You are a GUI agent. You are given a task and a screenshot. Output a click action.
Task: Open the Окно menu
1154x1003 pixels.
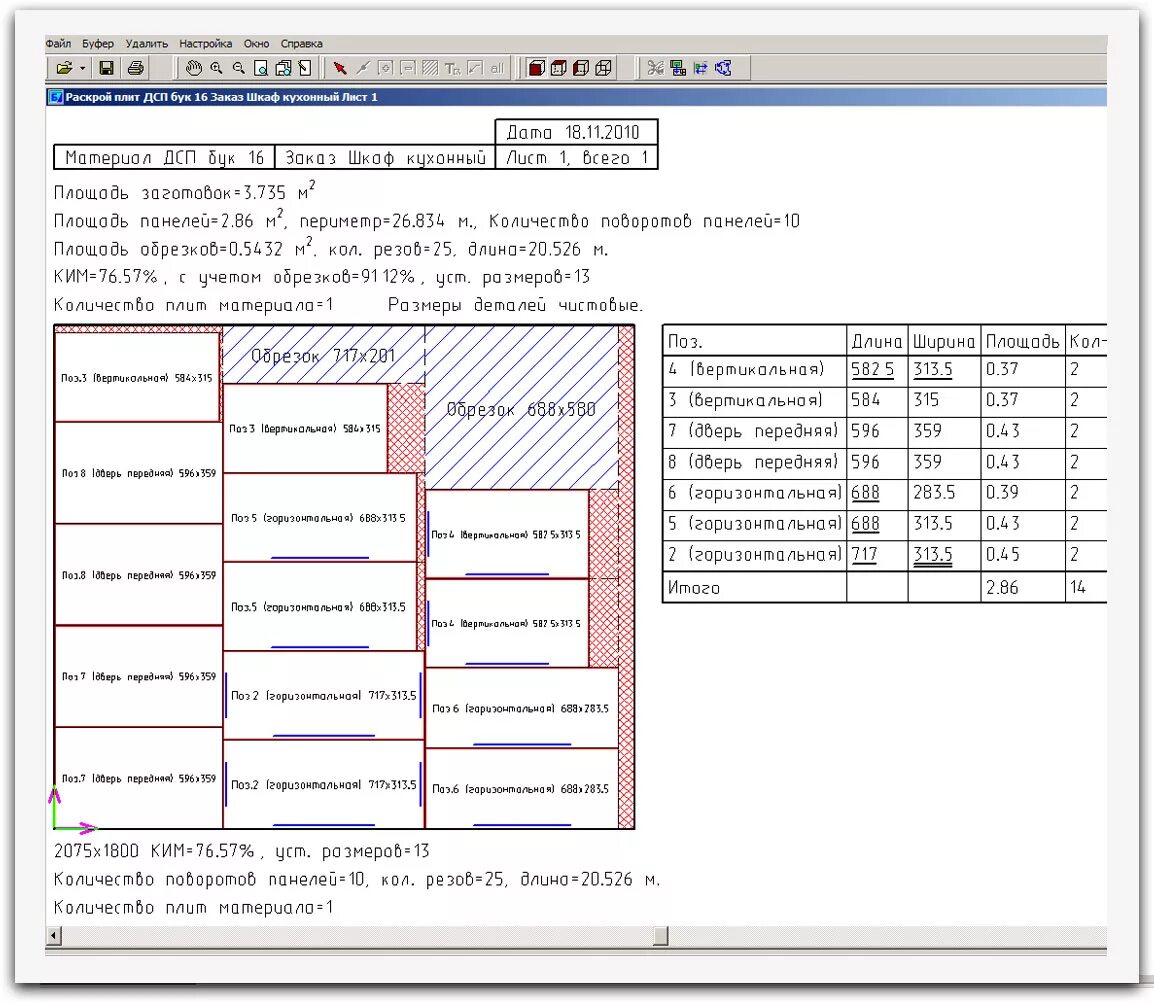click(x=256, y=43)
